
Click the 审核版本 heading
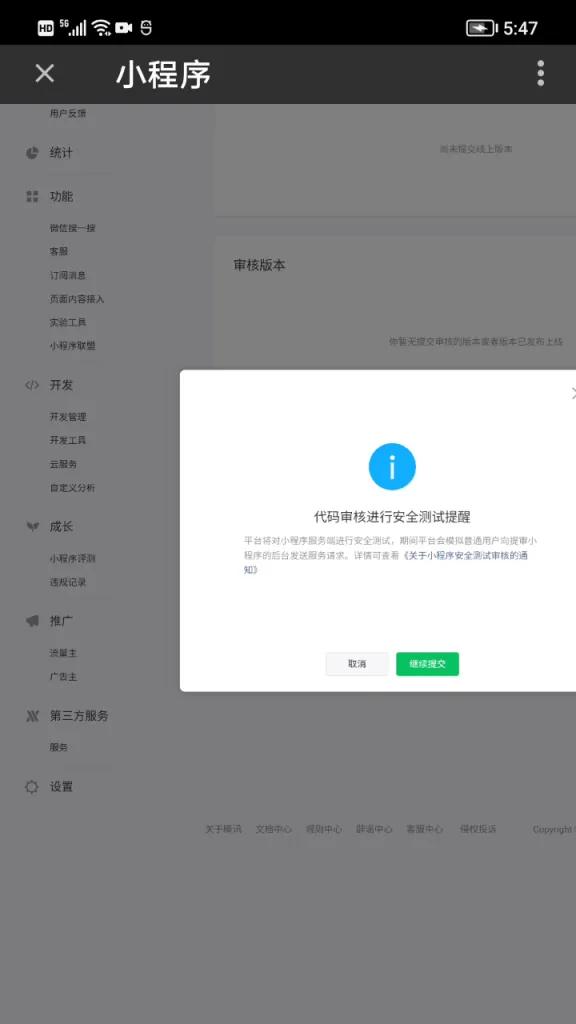[259, 265]
